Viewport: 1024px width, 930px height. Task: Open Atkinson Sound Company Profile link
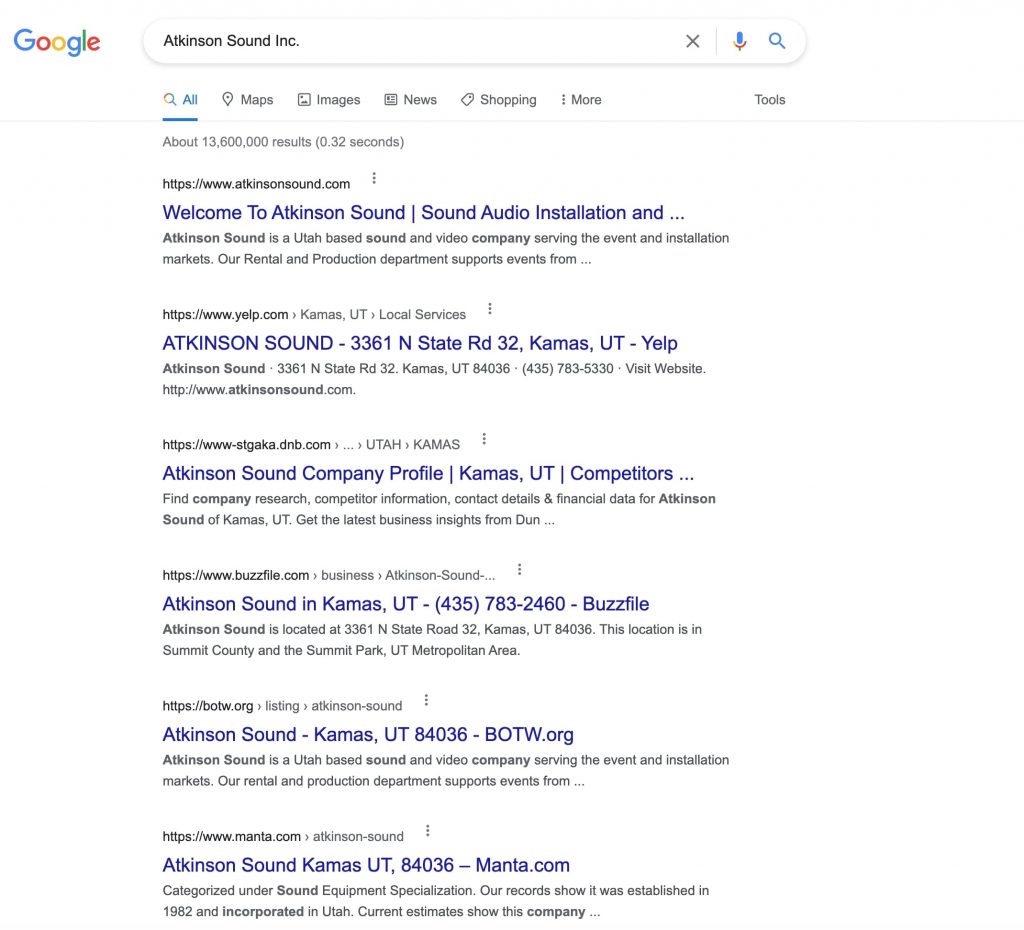[428, 473]
